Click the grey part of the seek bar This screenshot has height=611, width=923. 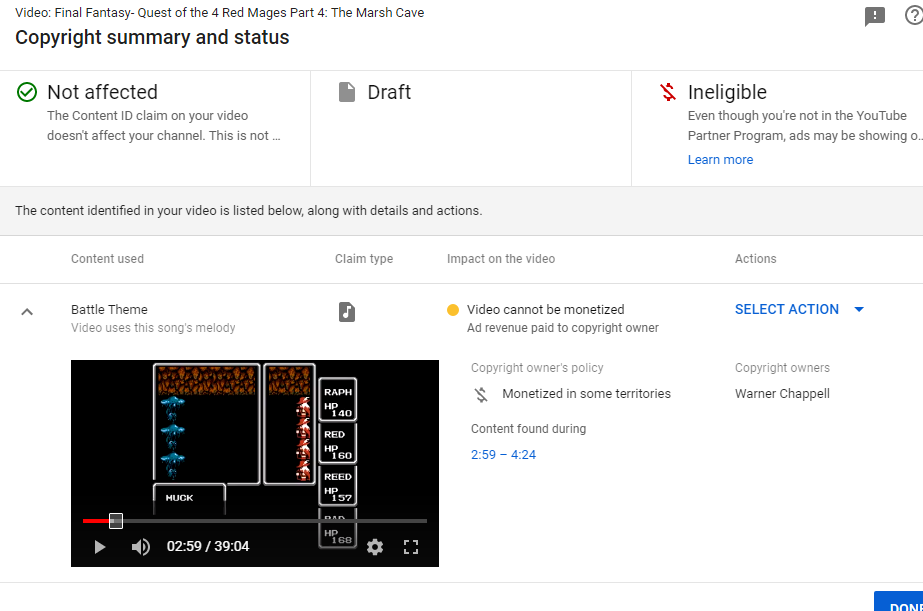coord(274,521)
